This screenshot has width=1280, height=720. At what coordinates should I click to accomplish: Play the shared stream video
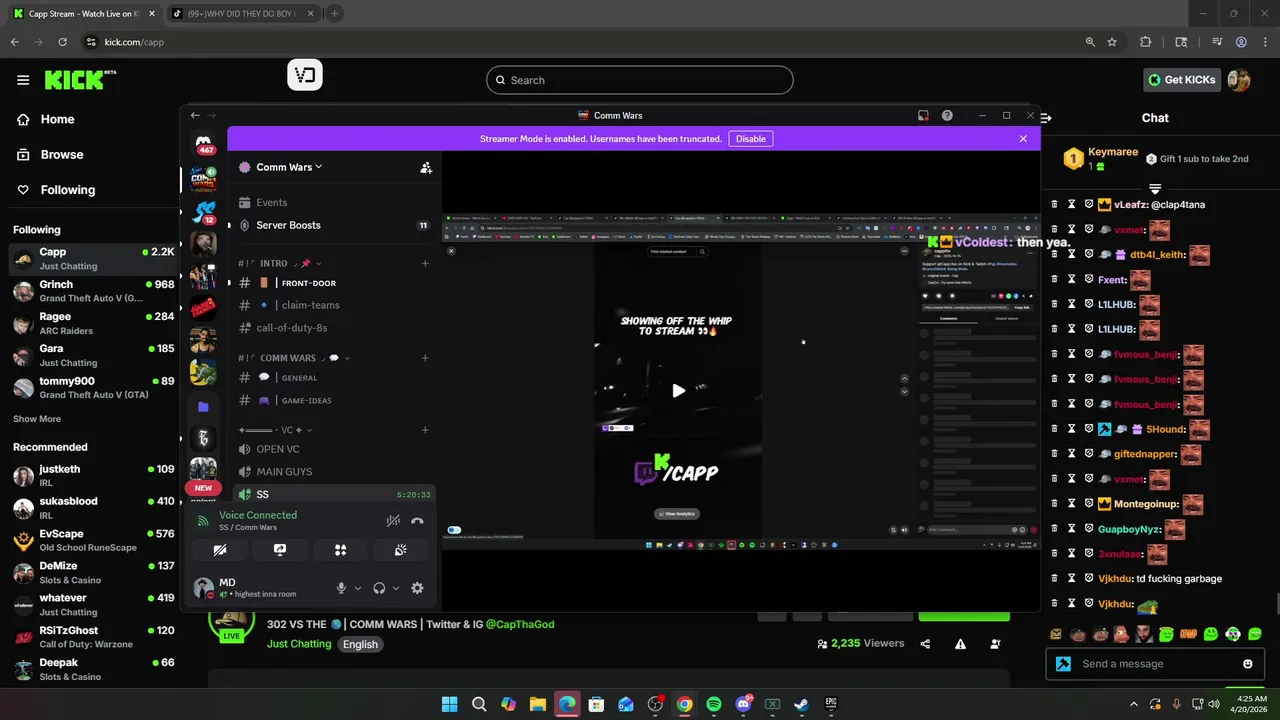[678, 391]
